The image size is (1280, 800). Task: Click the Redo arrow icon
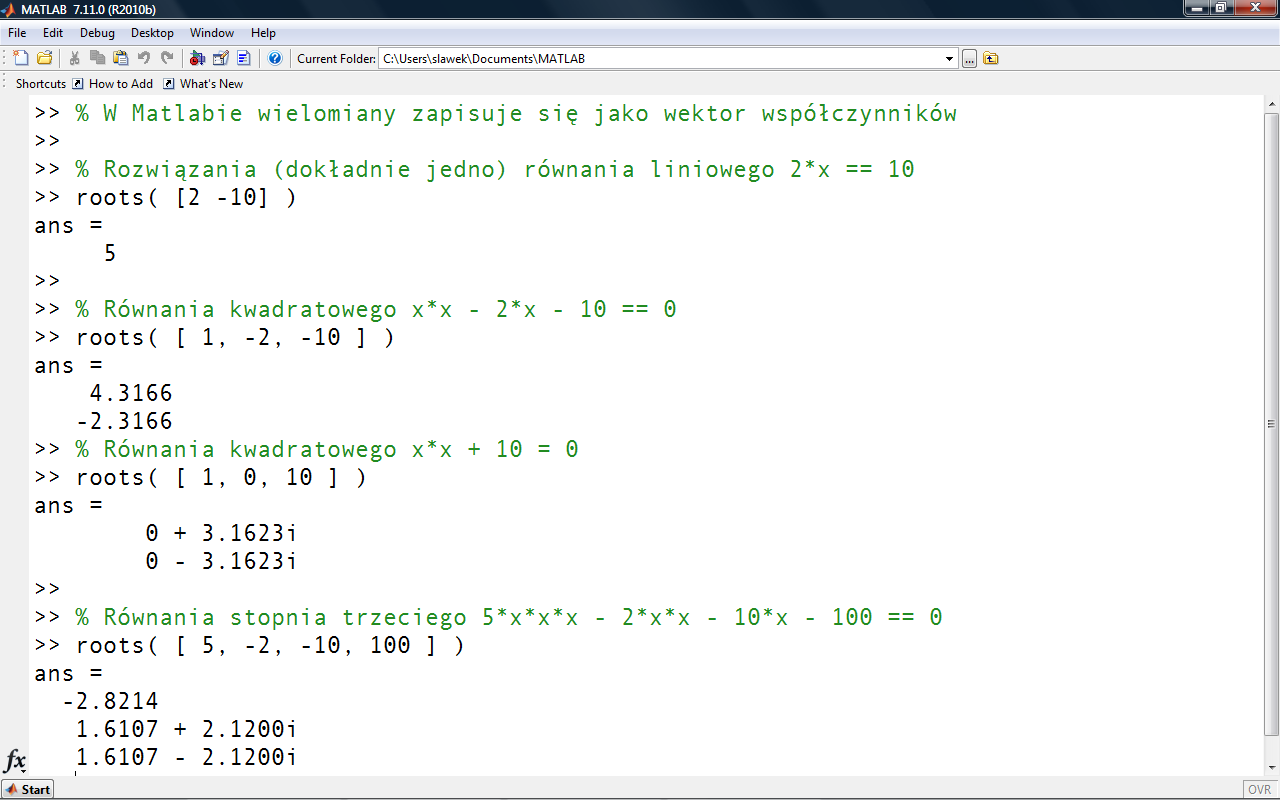pos(166,58)
